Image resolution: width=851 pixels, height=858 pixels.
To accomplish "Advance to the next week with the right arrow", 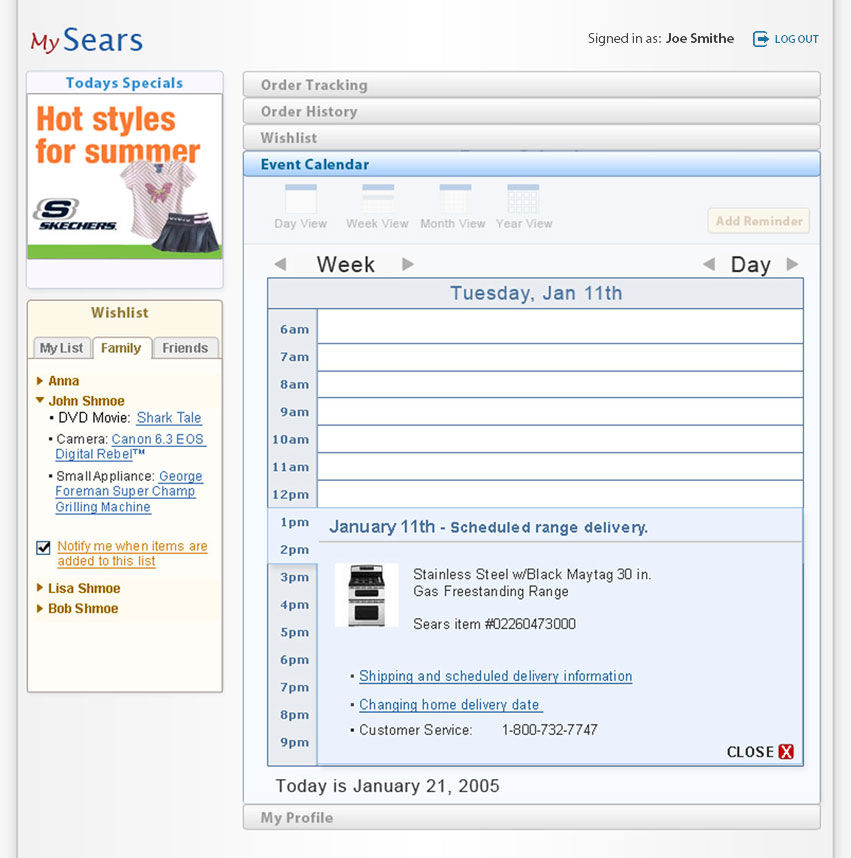I will [408, 264].
